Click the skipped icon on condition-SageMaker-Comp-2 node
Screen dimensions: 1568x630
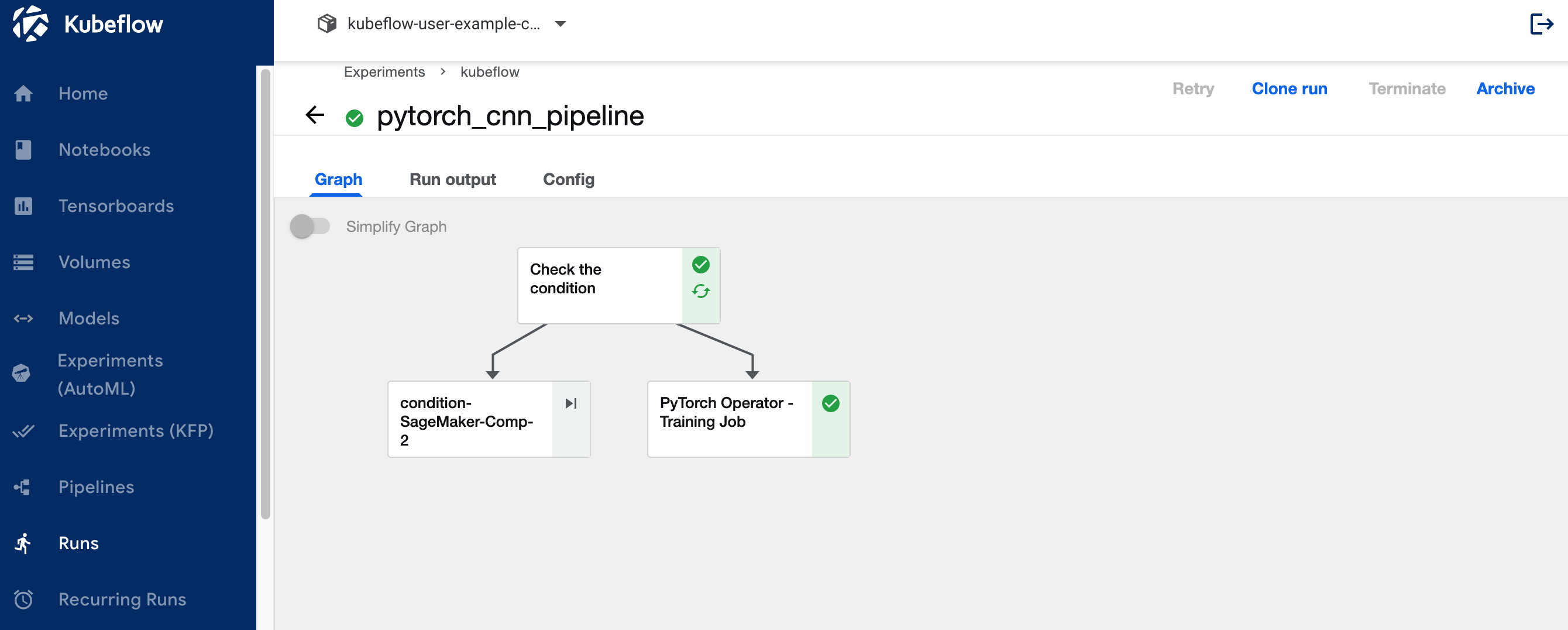(x=570, y=403)
